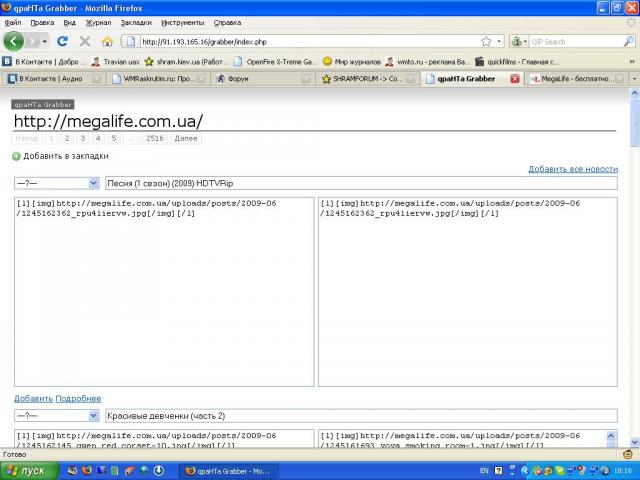The height and width of the screenshot is (480, 640).
Task: Switch to the MegaLife tab
Action: point(576,79)
